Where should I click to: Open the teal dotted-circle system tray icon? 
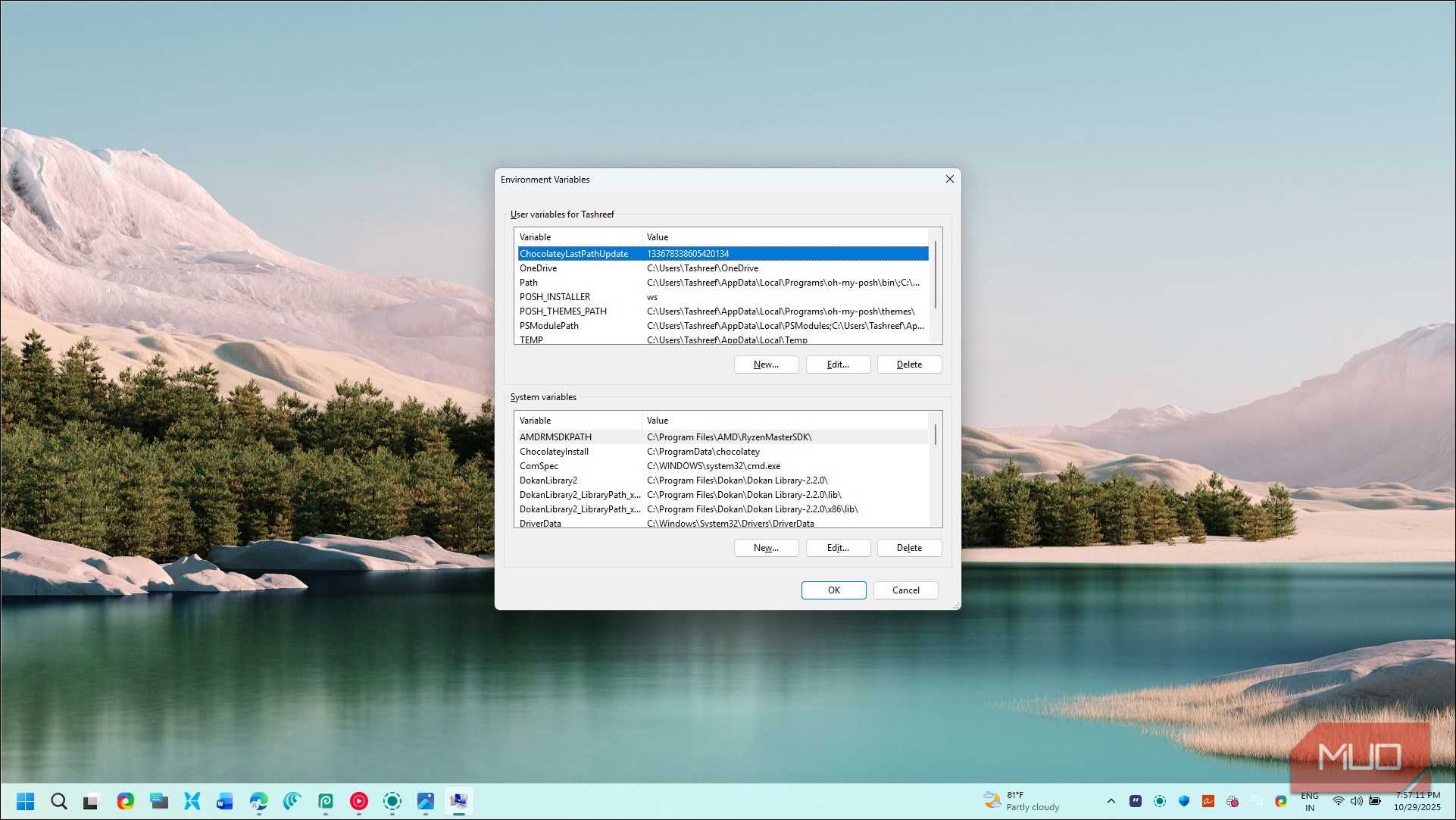[1159, 801]
